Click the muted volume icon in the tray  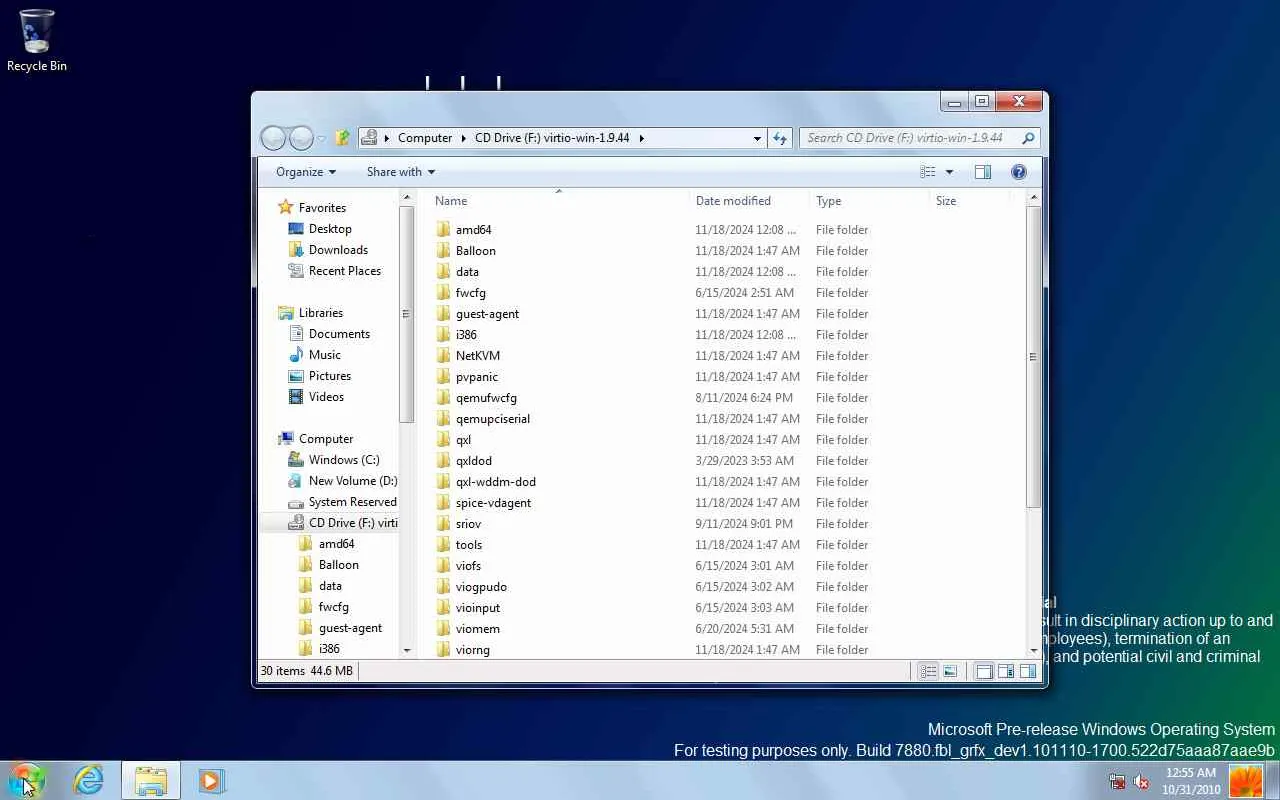[1141, 782]
